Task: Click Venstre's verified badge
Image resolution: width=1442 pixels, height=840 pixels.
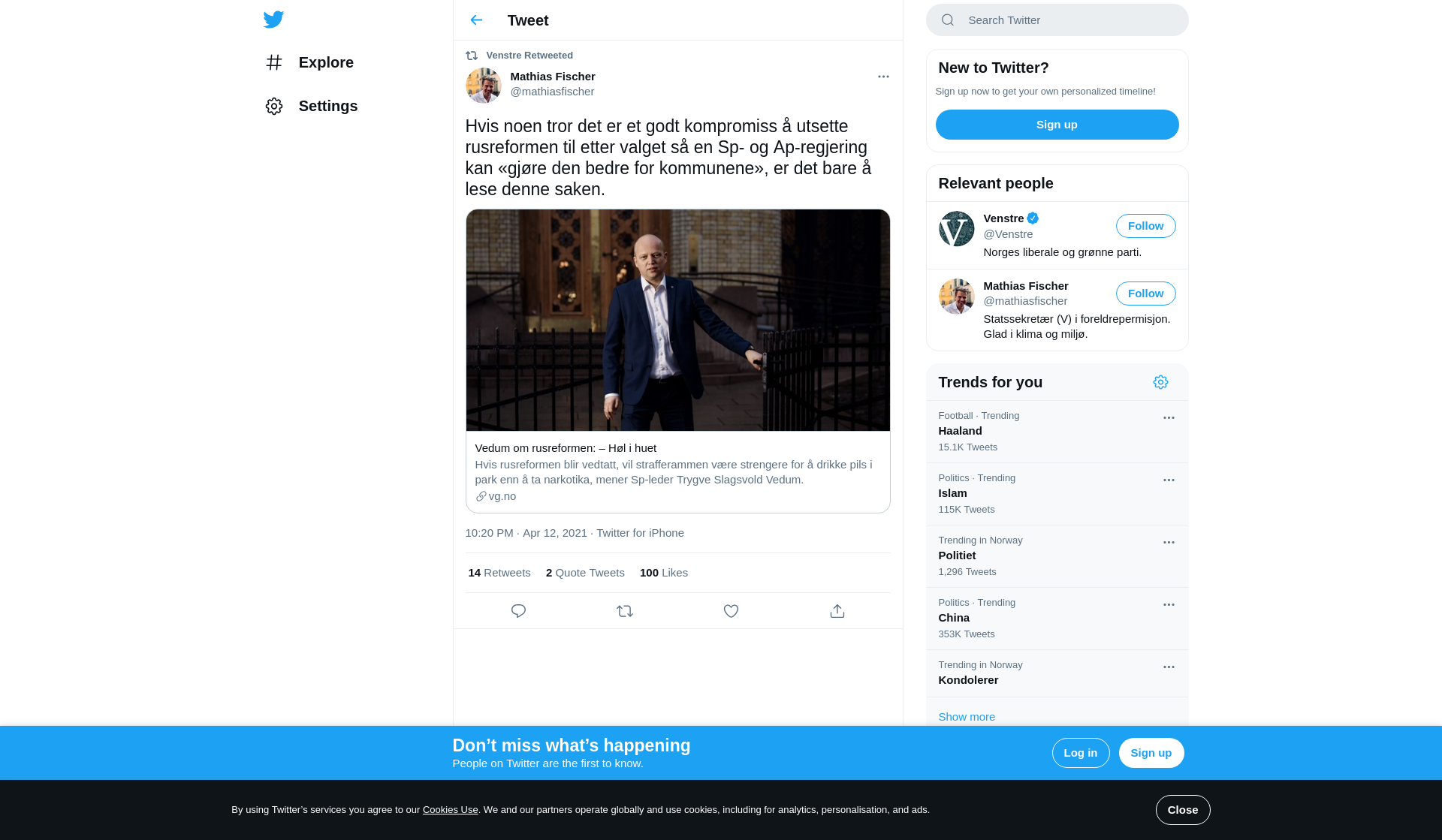Action: [1033, 218]
